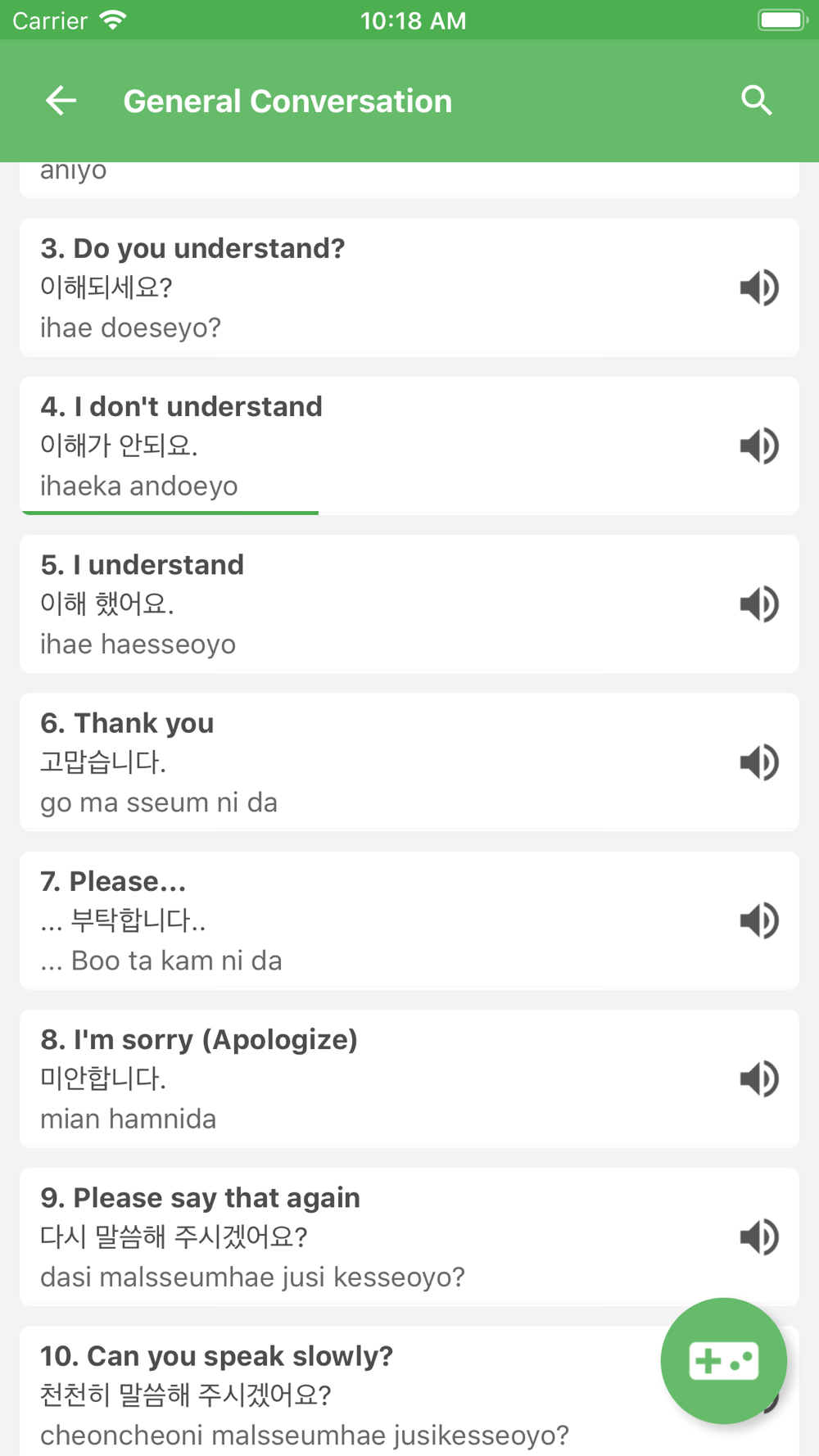Select the "4. I don't understand" card
The image size is (819, 1456).
(x=409, y=445)
